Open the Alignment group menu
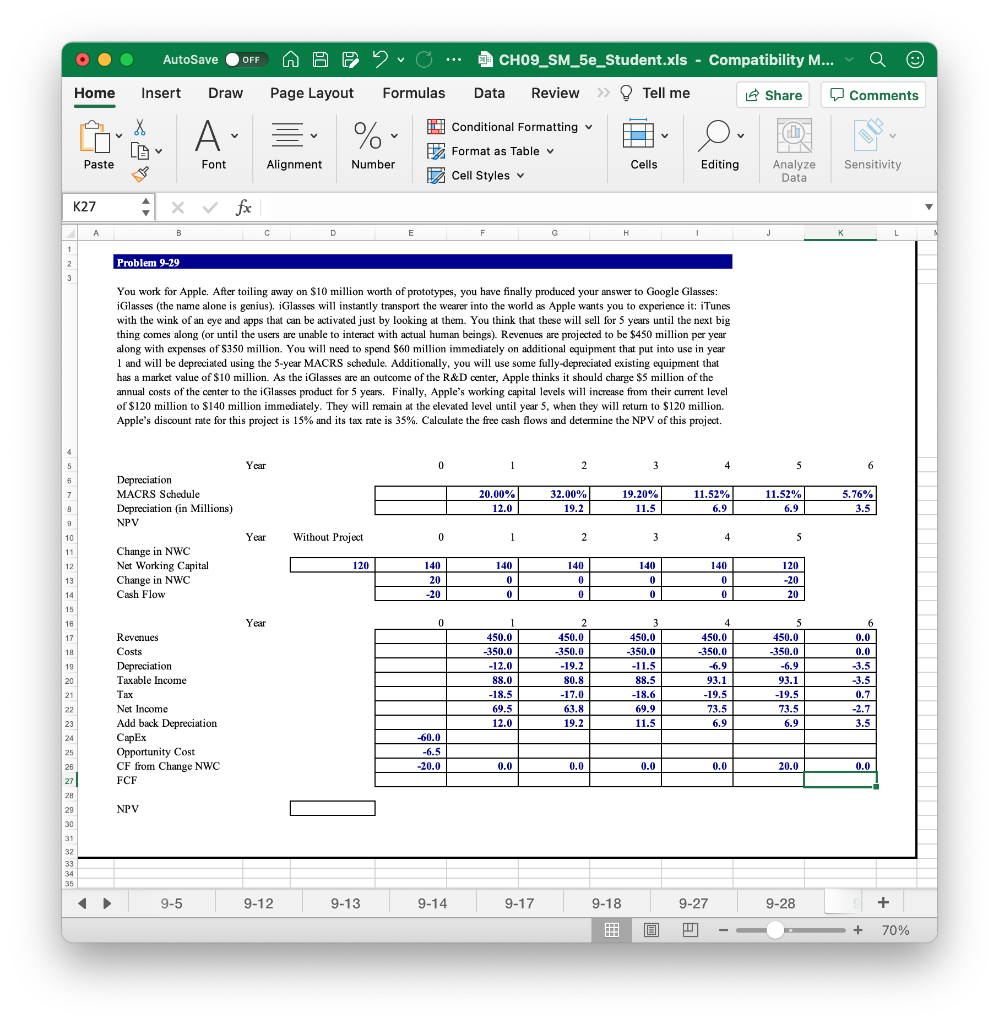 [294, 145]
